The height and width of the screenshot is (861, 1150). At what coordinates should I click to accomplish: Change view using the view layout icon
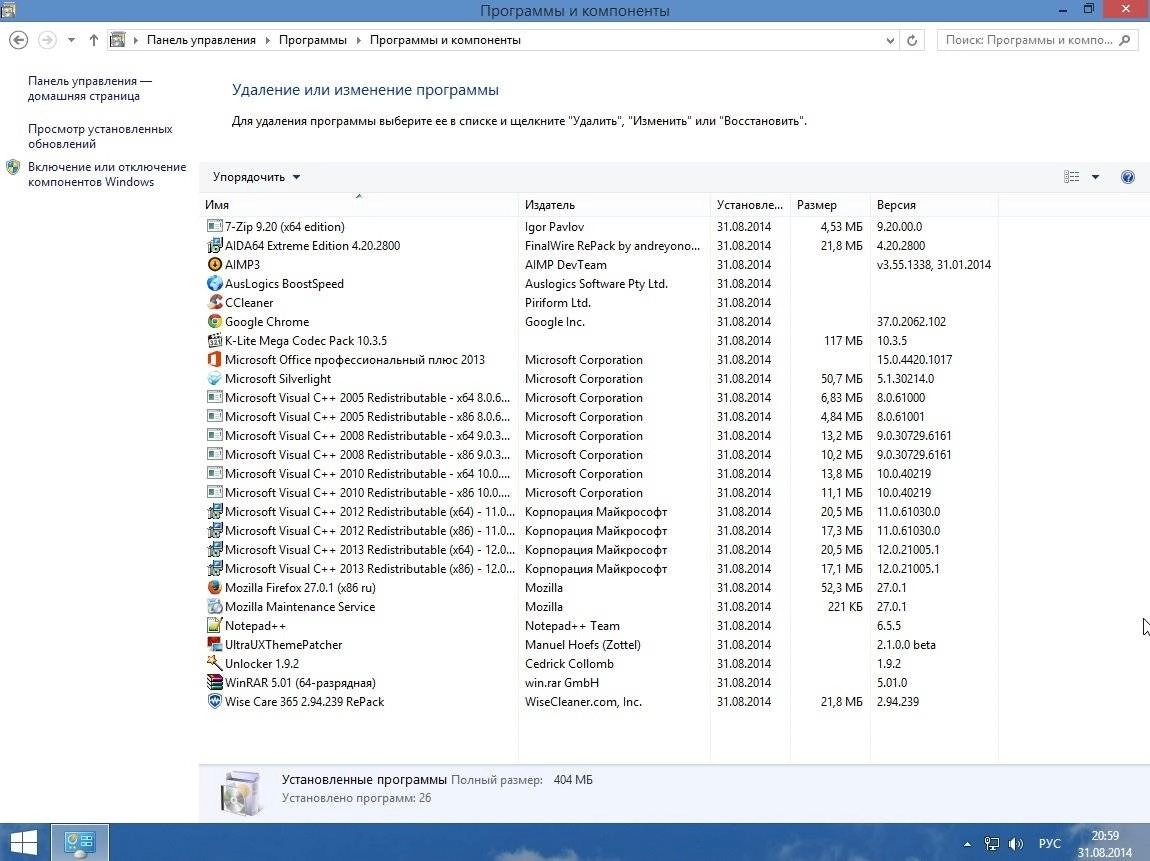pos(1072,177)
